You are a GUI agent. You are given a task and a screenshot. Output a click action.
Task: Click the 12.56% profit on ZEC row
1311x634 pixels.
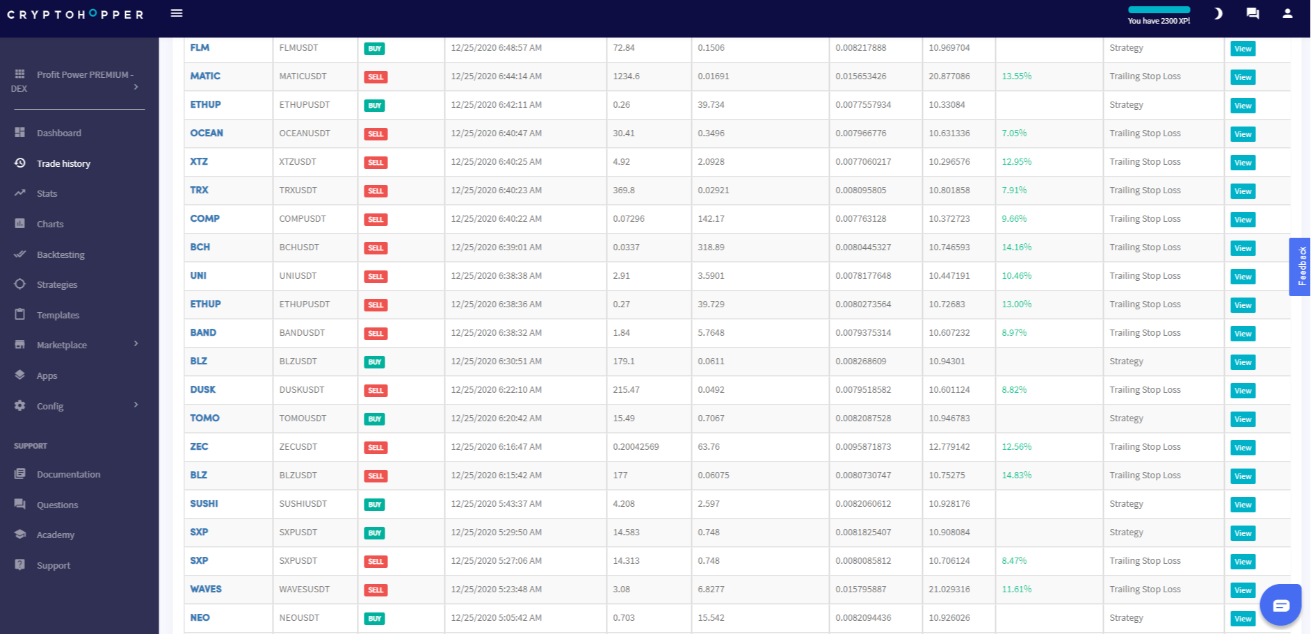click(x=1016, y=447)
